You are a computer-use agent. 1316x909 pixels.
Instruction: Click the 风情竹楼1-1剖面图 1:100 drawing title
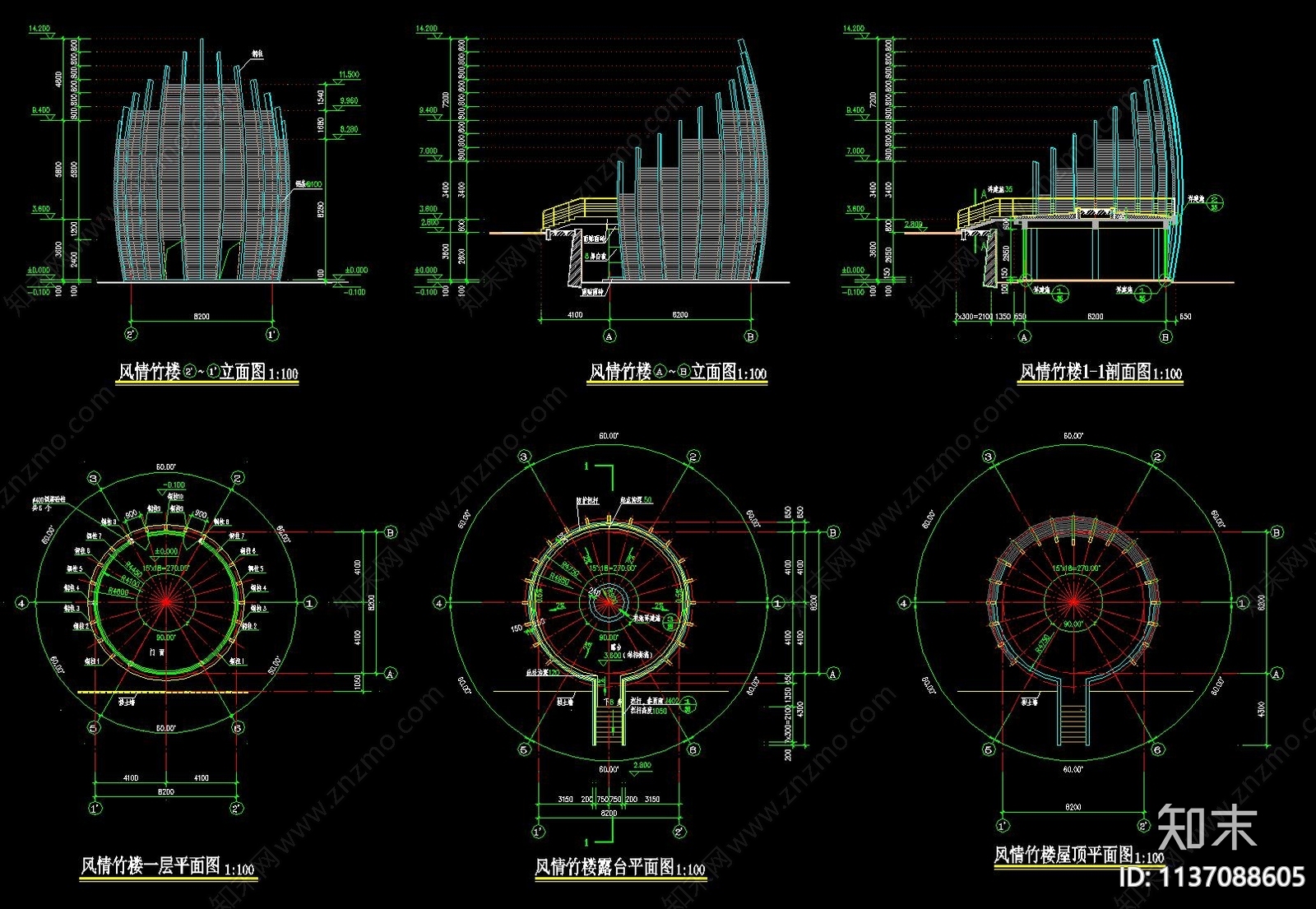coord(1101,373)
